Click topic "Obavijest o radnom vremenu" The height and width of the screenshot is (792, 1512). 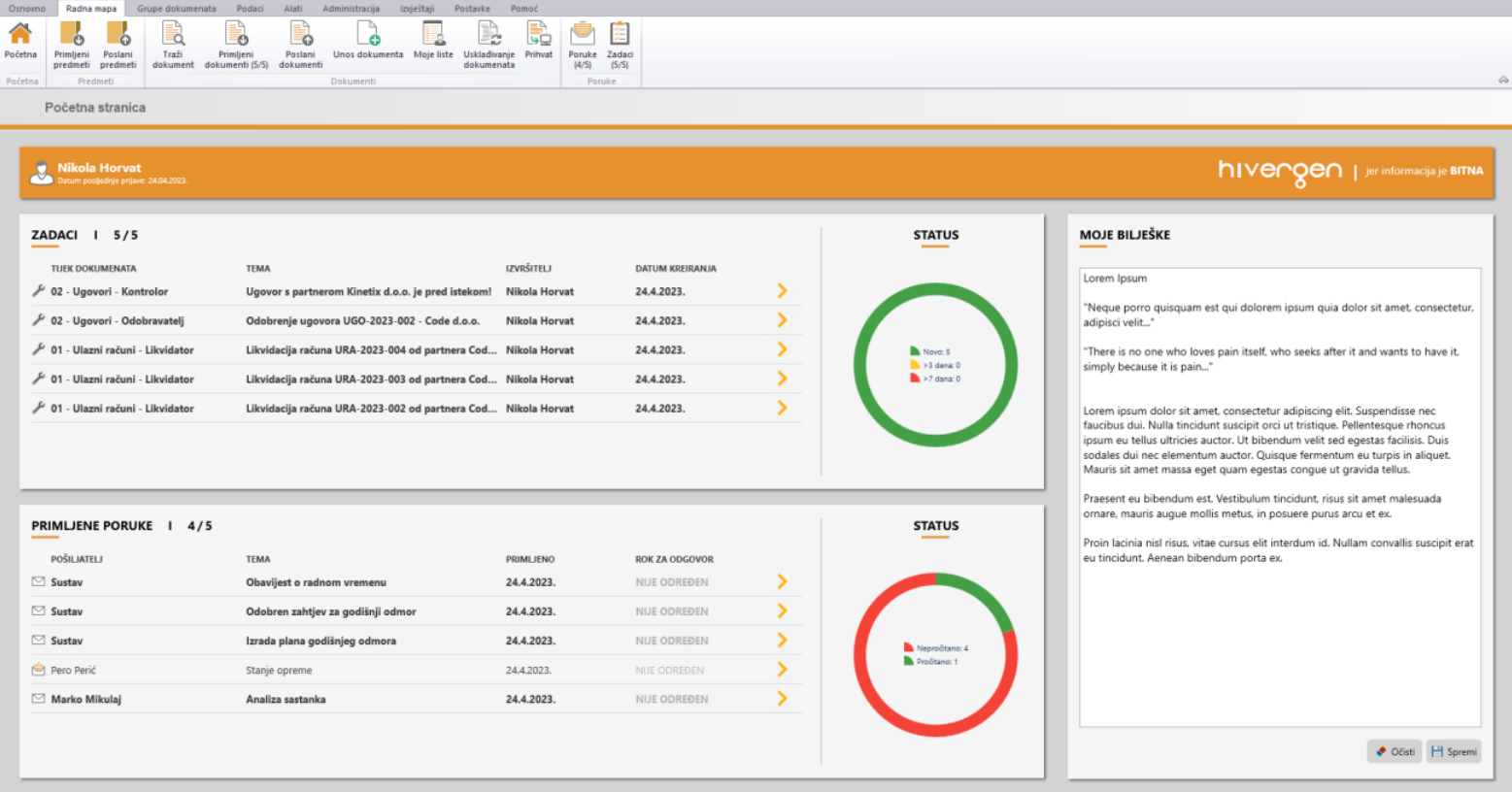(x=317, y=582)
